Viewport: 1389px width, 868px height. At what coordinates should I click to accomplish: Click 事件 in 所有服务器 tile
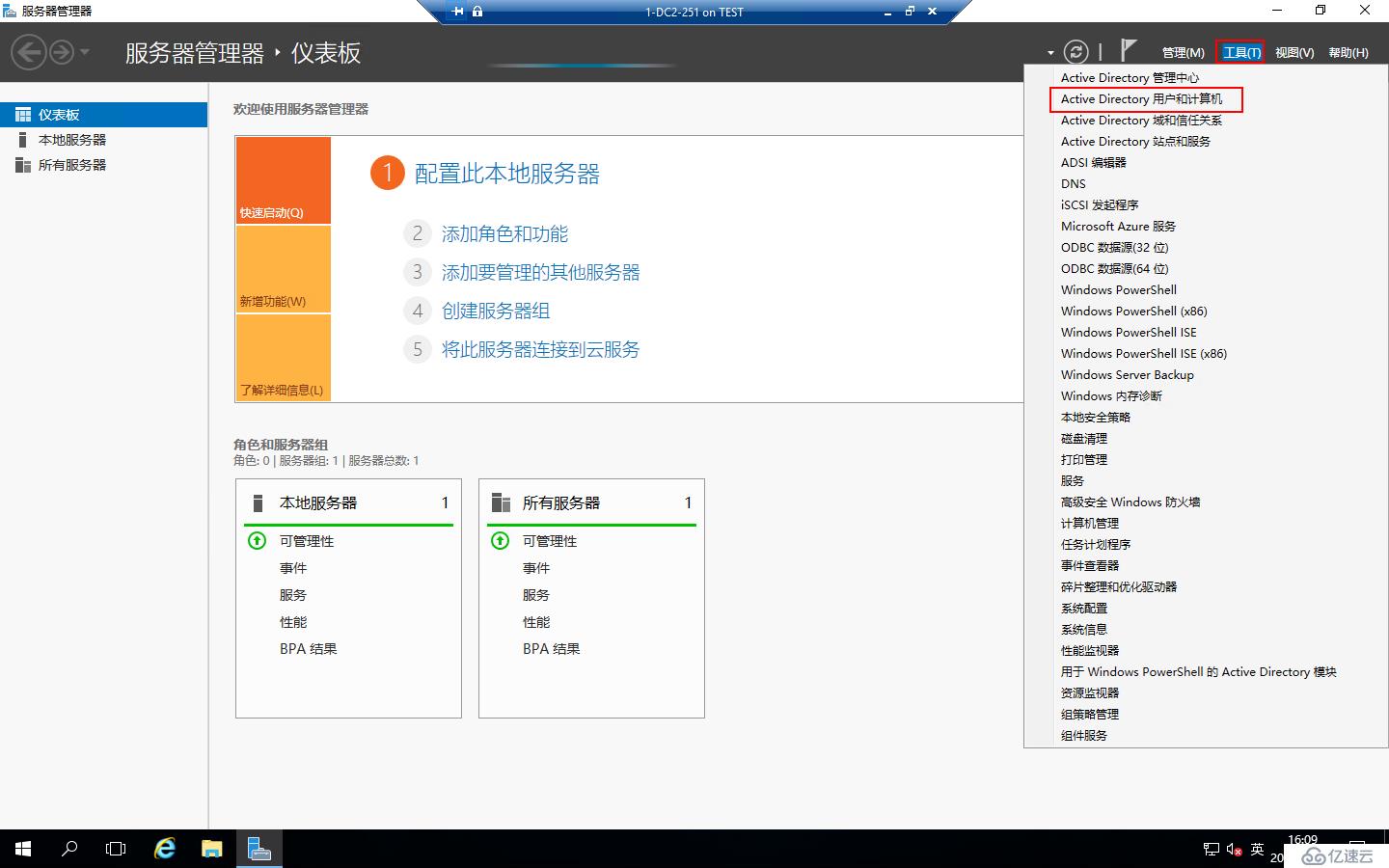click(x=536, y=568)
